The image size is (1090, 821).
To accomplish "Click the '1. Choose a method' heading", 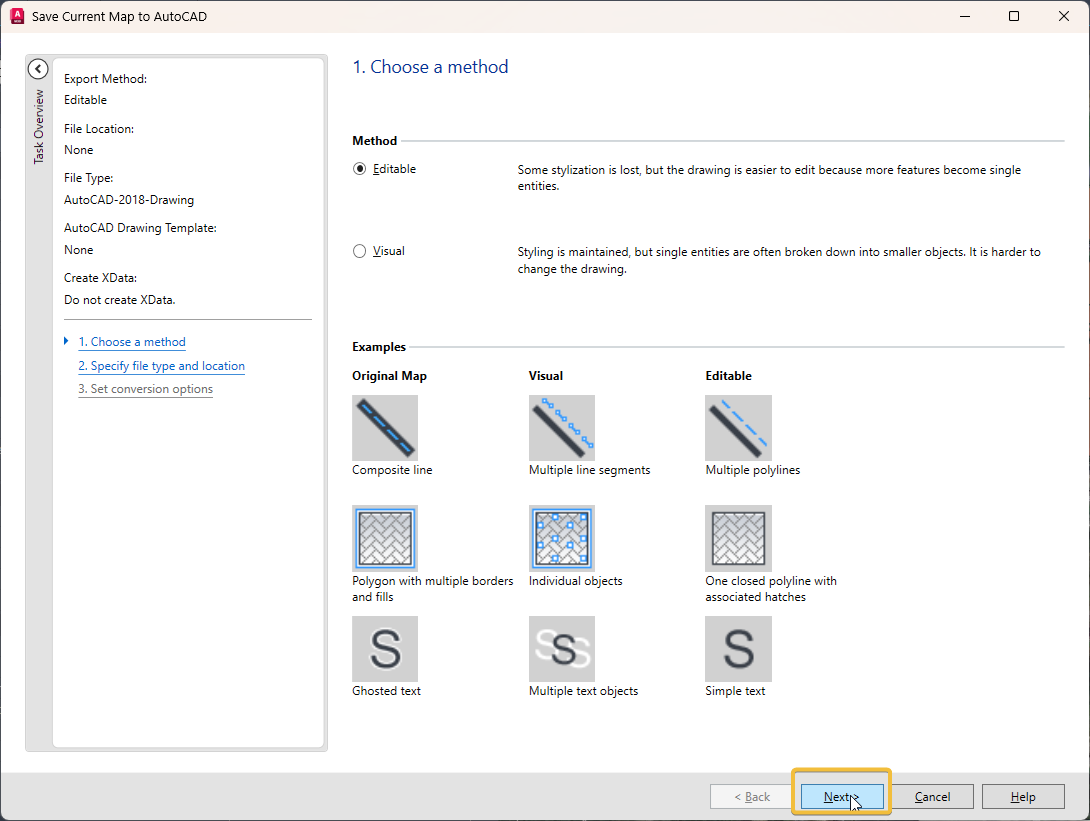I will (x=430, y=67).
